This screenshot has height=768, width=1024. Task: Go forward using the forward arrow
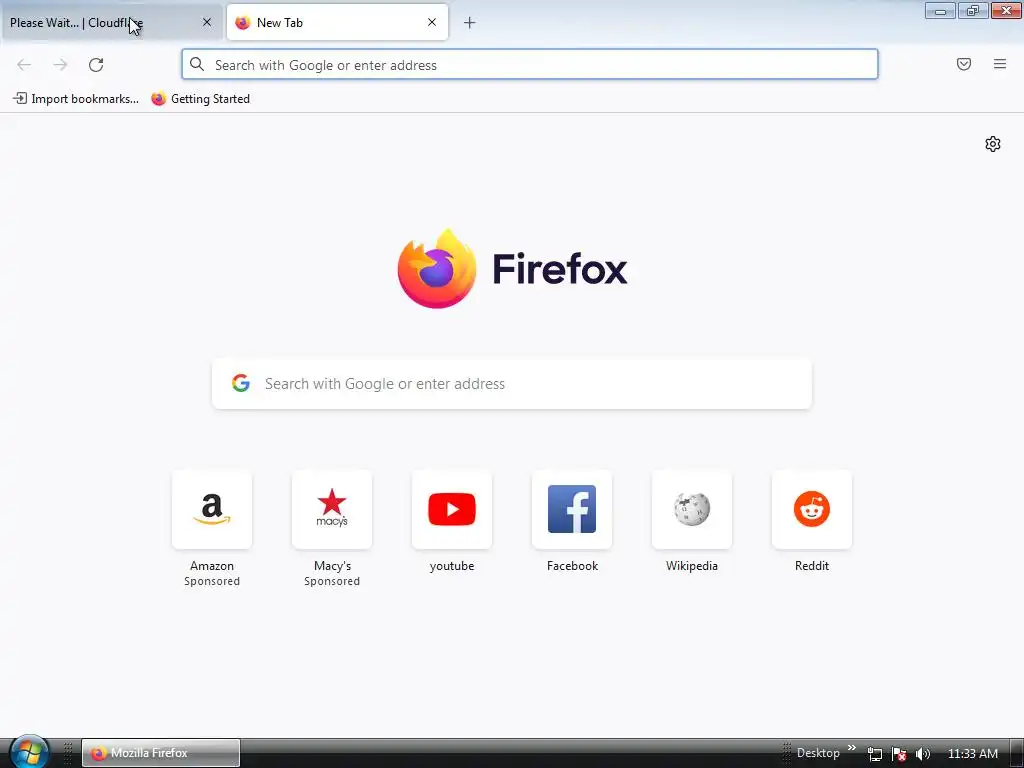pos(60,65)
